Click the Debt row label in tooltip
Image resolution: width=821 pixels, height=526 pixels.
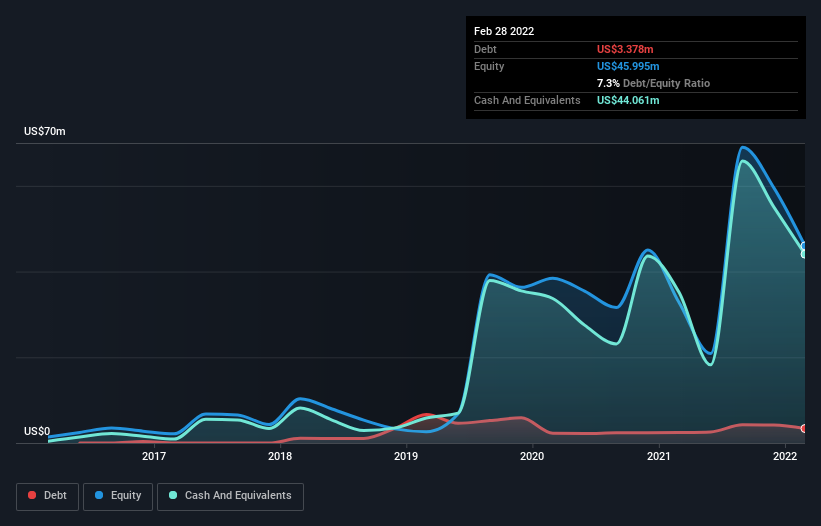(x=485, y=49)
